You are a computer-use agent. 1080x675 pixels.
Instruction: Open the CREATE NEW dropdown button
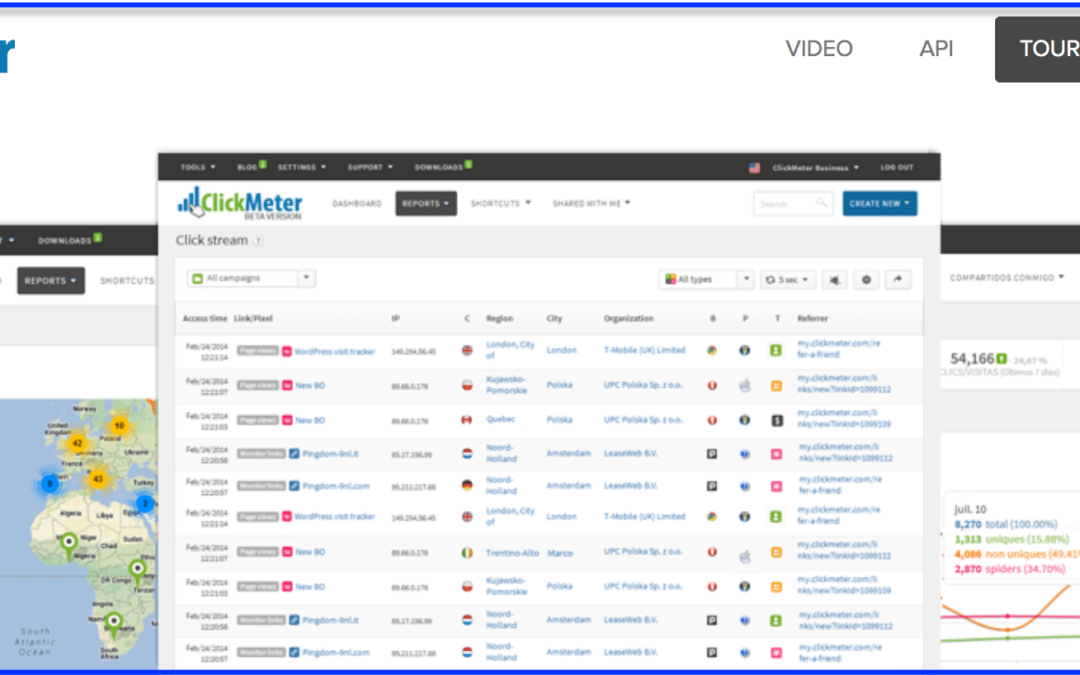pos(880,203)
